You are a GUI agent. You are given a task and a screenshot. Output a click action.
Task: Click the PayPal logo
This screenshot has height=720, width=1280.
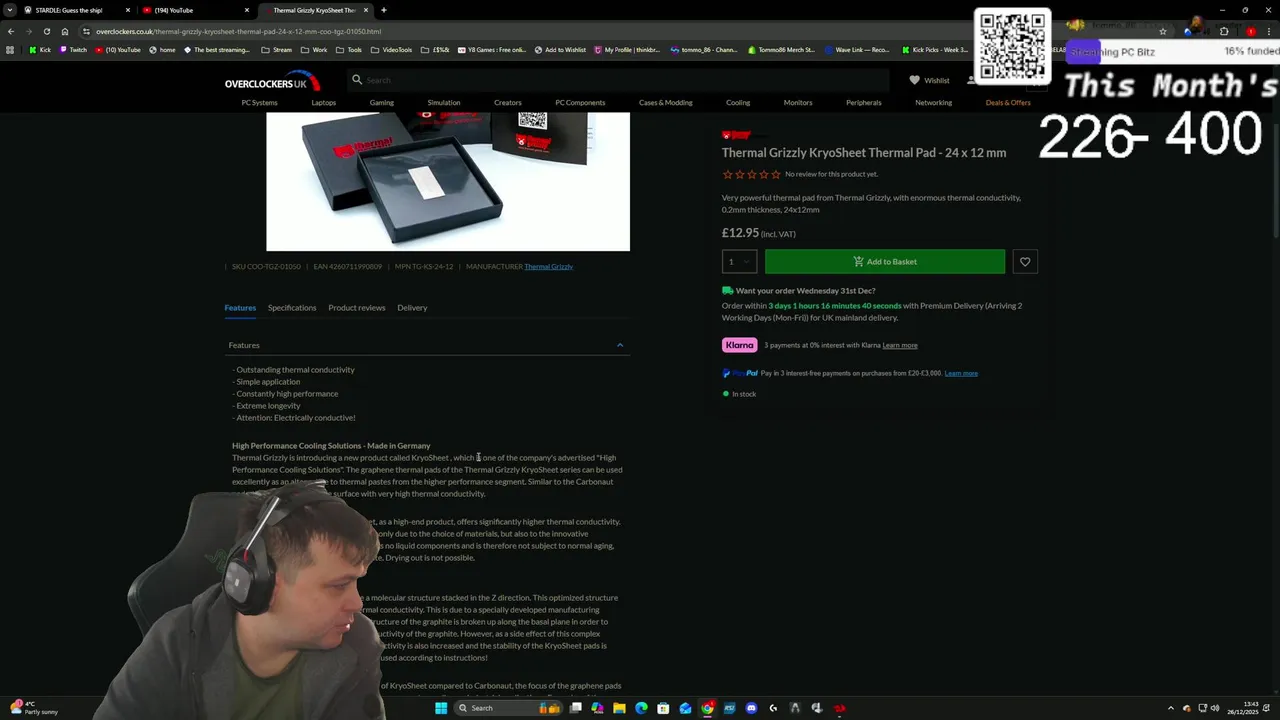click(x=740, y=373)
